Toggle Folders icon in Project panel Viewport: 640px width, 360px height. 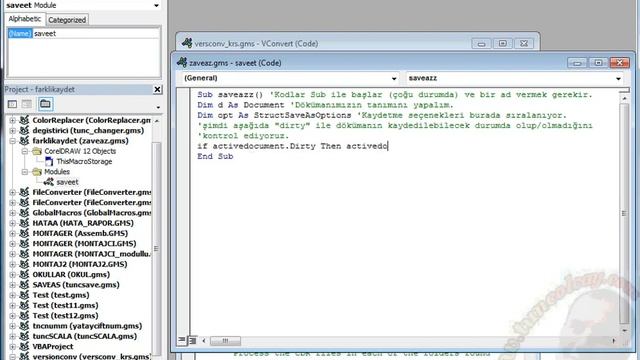[x=45, y=104]
